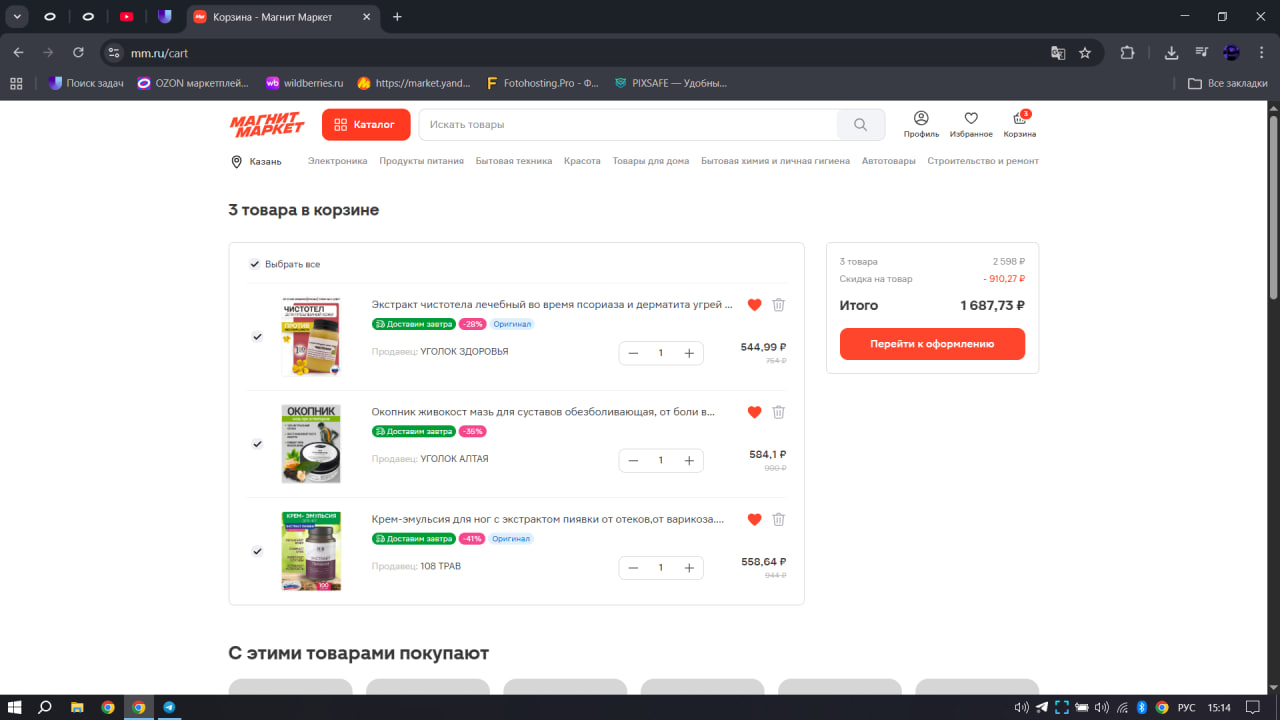Switch to the YouTube pinned tab
The width and height of the screenshot is (1280, 720).
pyautogui.click(x=126, y=16)
